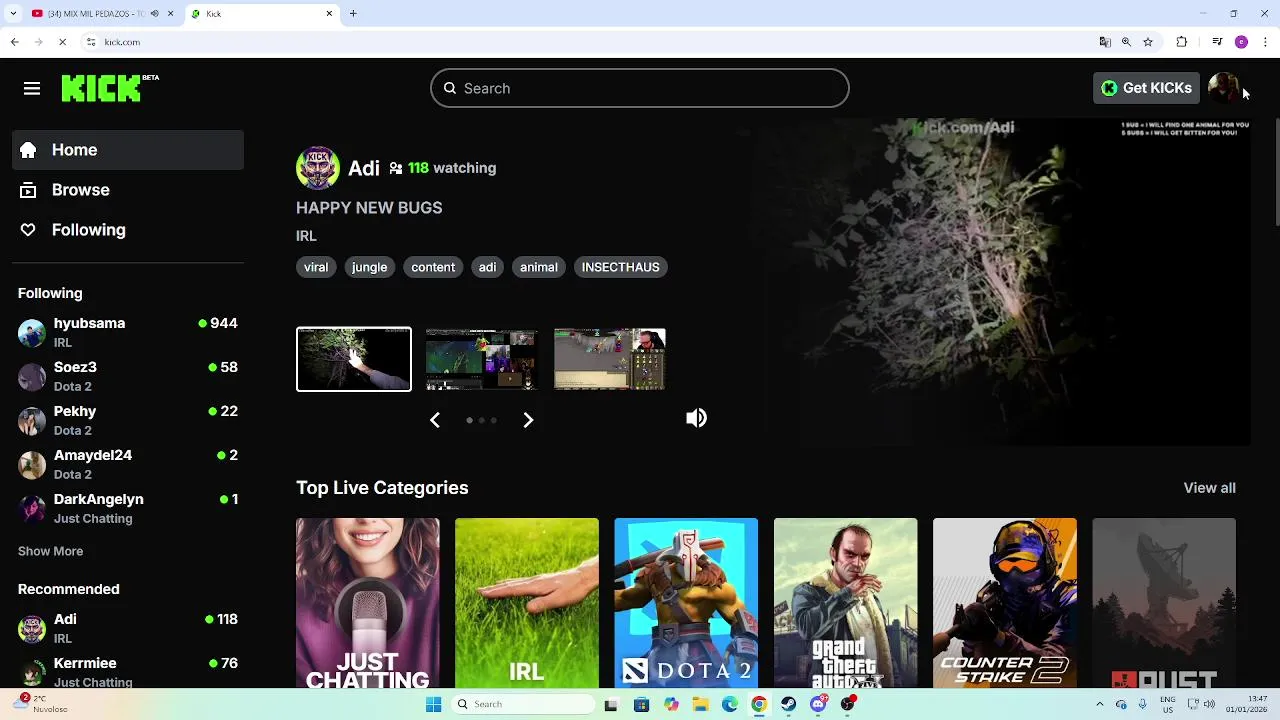Open a new browser tab
Screen dimensions: 1280x720
[353, 13]
